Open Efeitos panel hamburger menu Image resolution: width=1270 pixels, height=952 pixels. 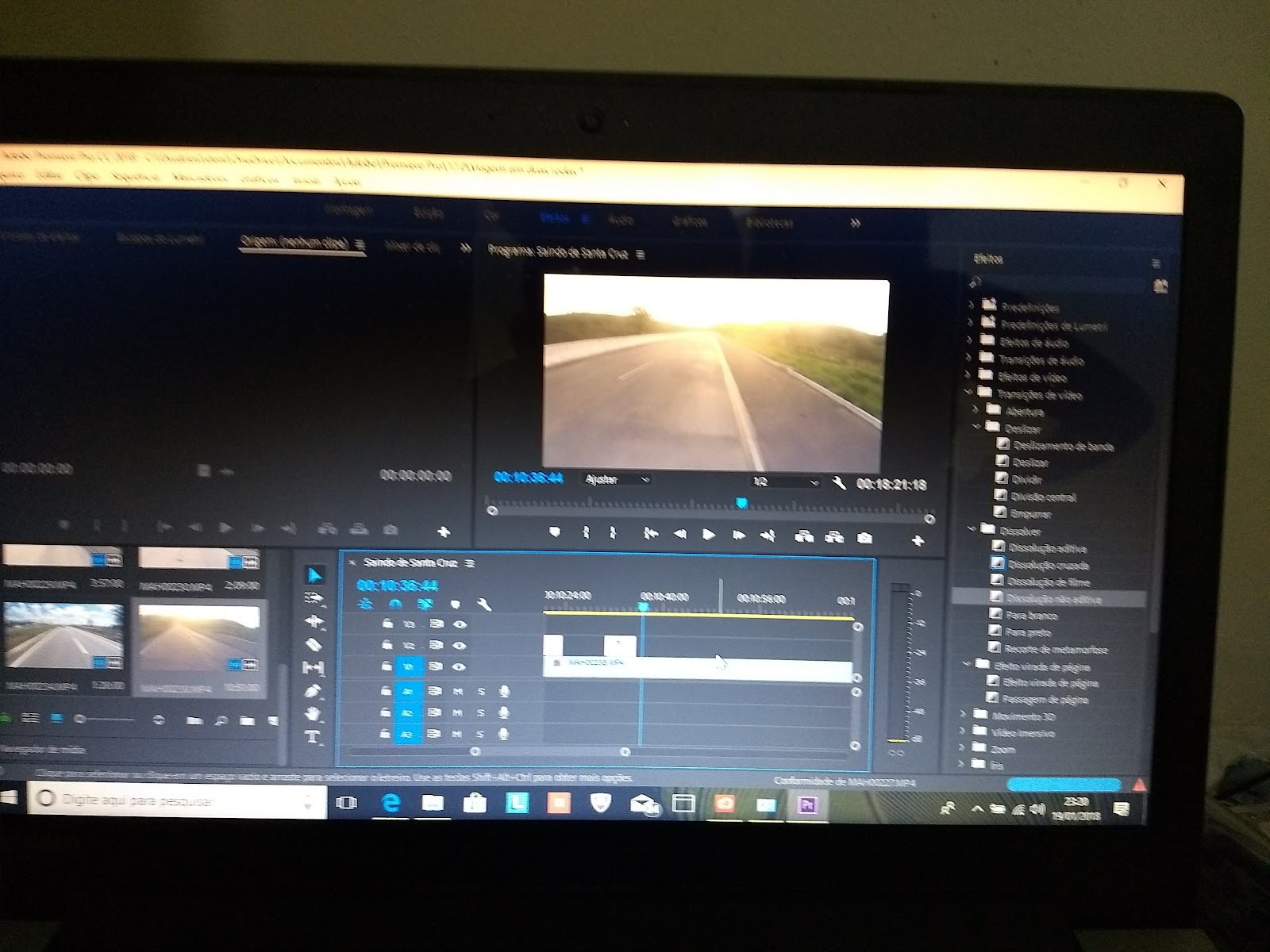click(1156, 263)
